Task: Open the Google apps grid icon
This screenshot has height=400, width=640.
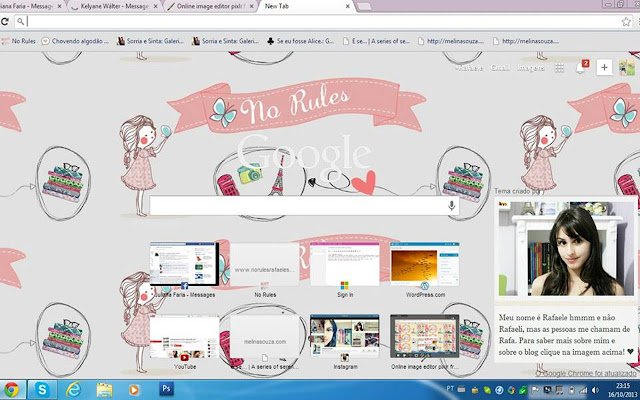Action: [559, 68]
